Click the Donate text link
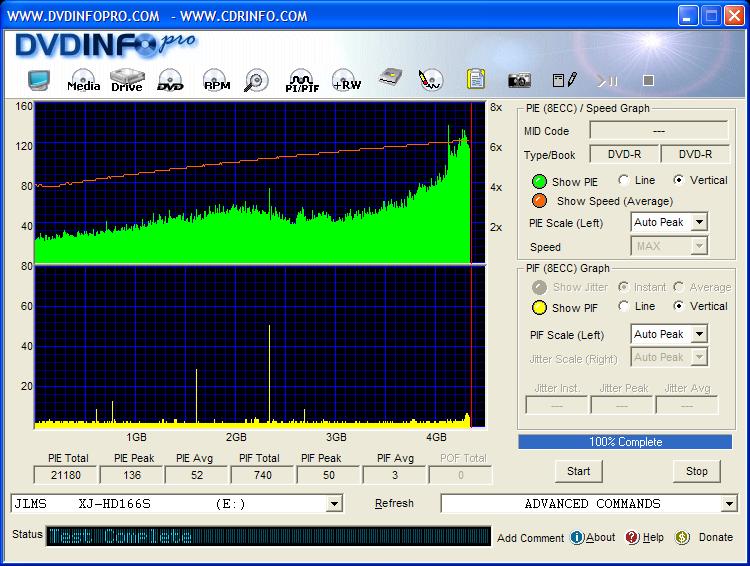750x566 pixels. [x=716, y=537]
